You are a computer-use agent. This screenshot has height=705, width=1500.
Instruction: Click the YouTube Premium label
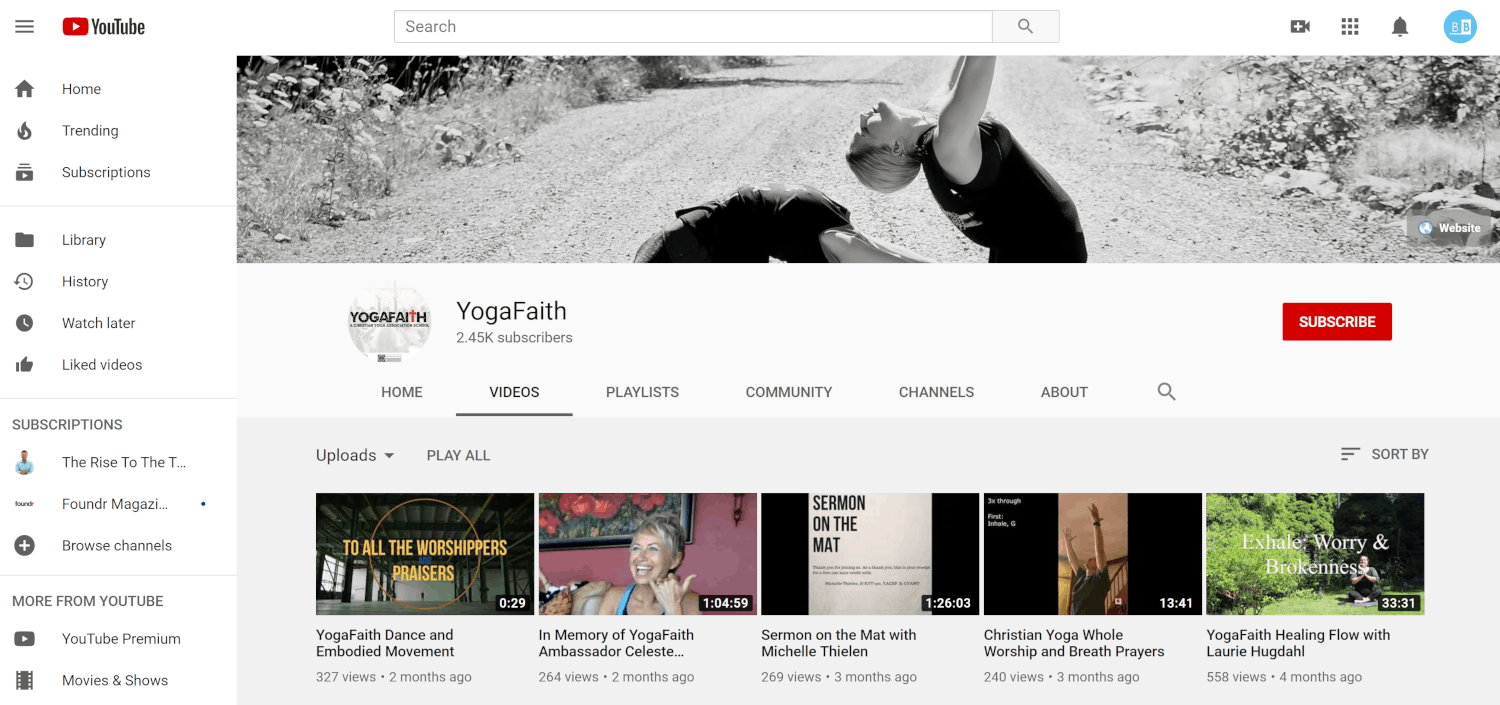(x=121, y=639)
